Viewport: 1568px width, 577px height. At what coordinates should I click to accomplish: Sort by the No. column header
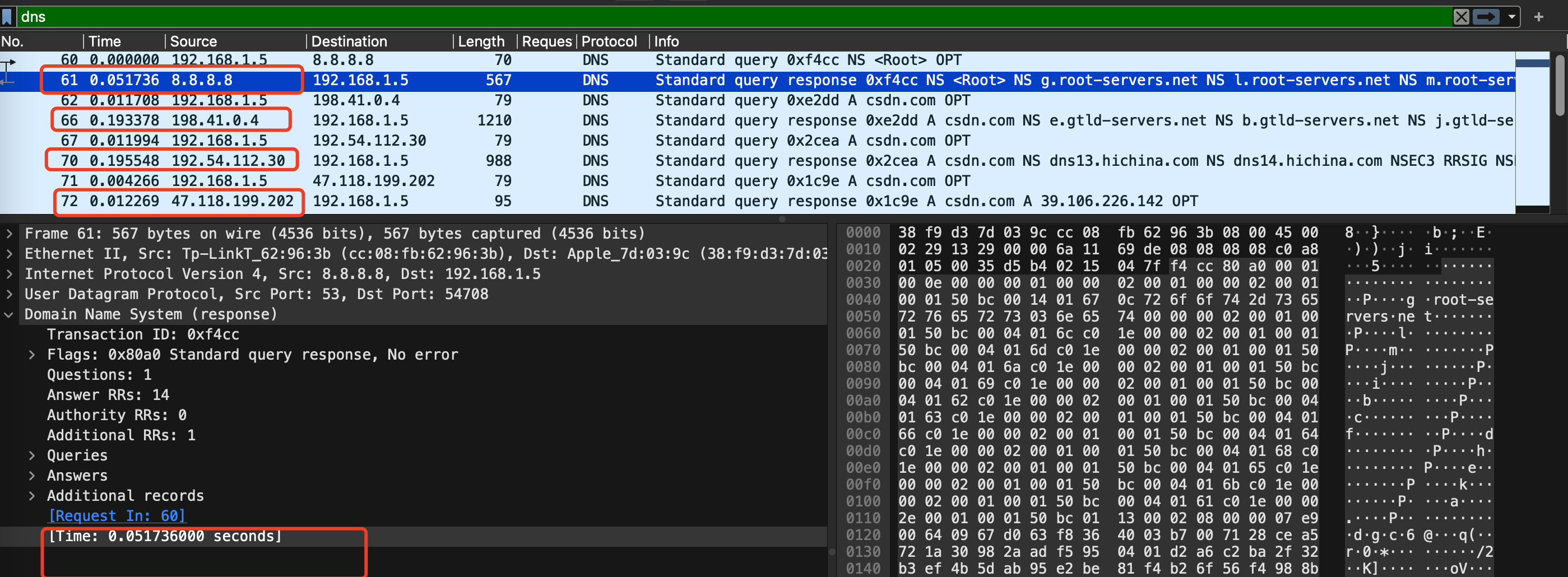[x=41, y=41]
